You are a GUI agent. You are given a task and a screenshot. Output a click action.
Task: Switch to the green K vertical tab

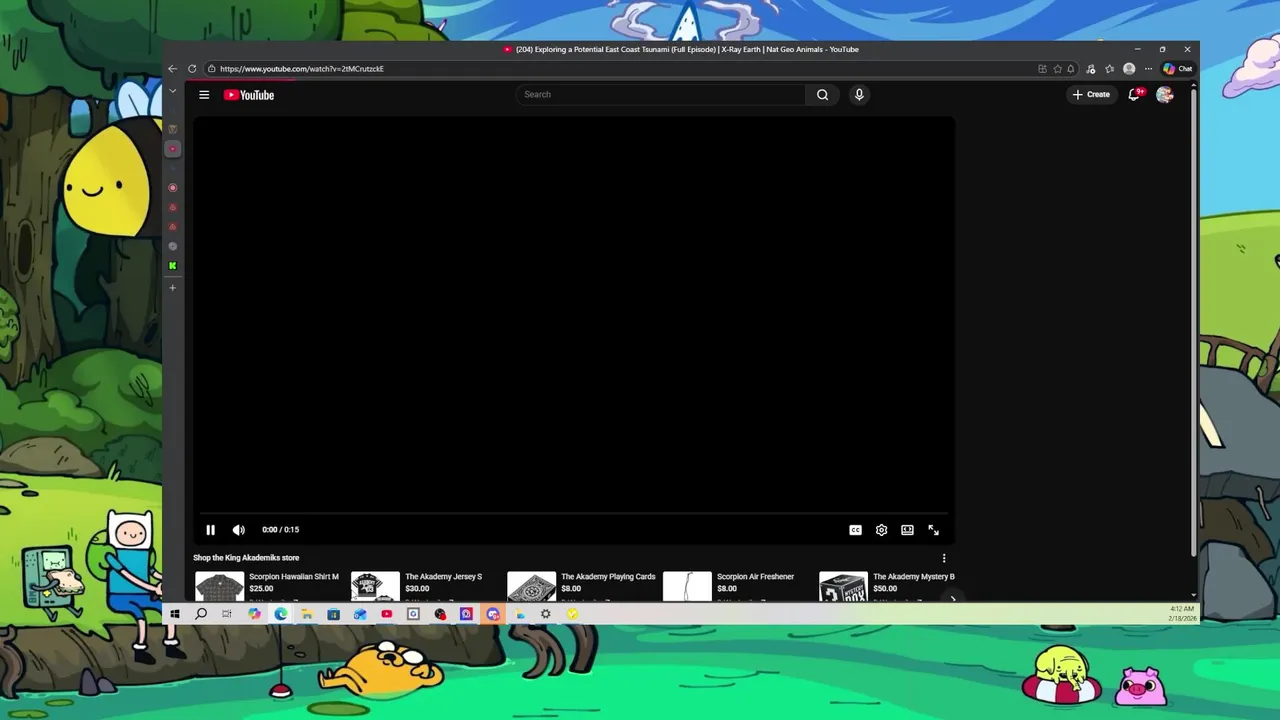pos(172,266)
